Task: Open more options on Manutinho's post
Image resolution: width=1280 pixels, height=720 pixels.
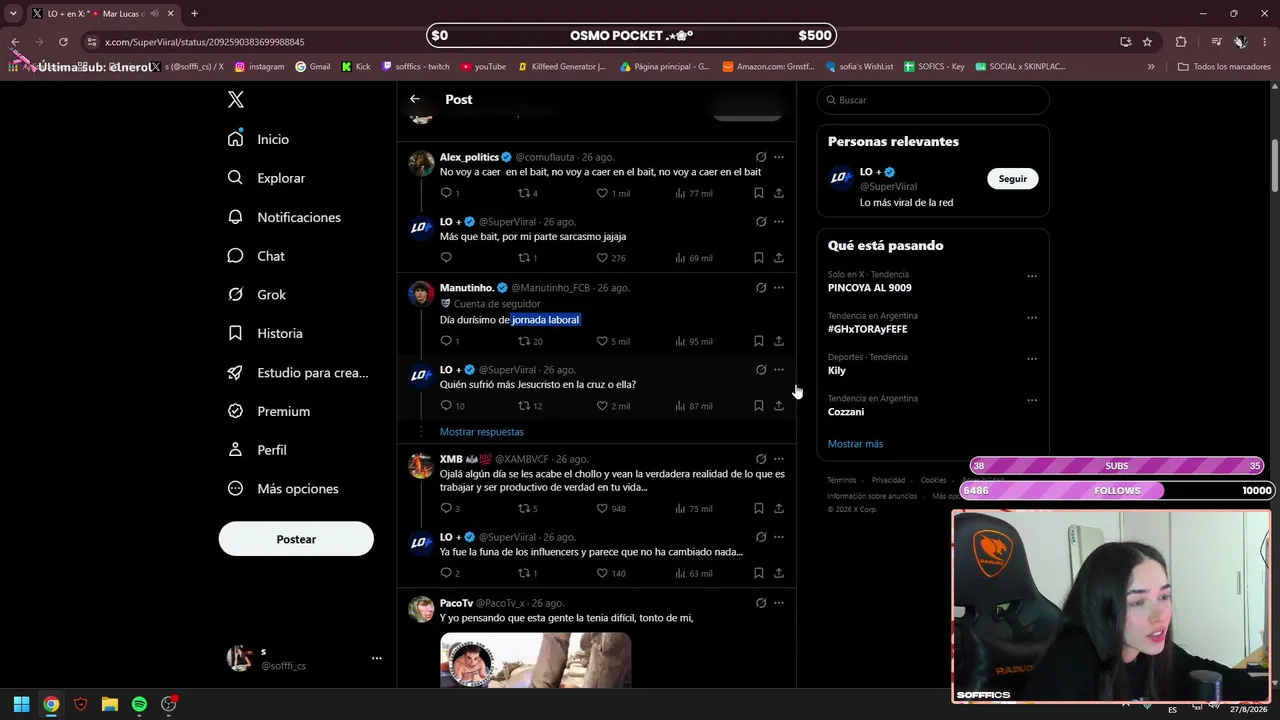Action: pos(779,288)
